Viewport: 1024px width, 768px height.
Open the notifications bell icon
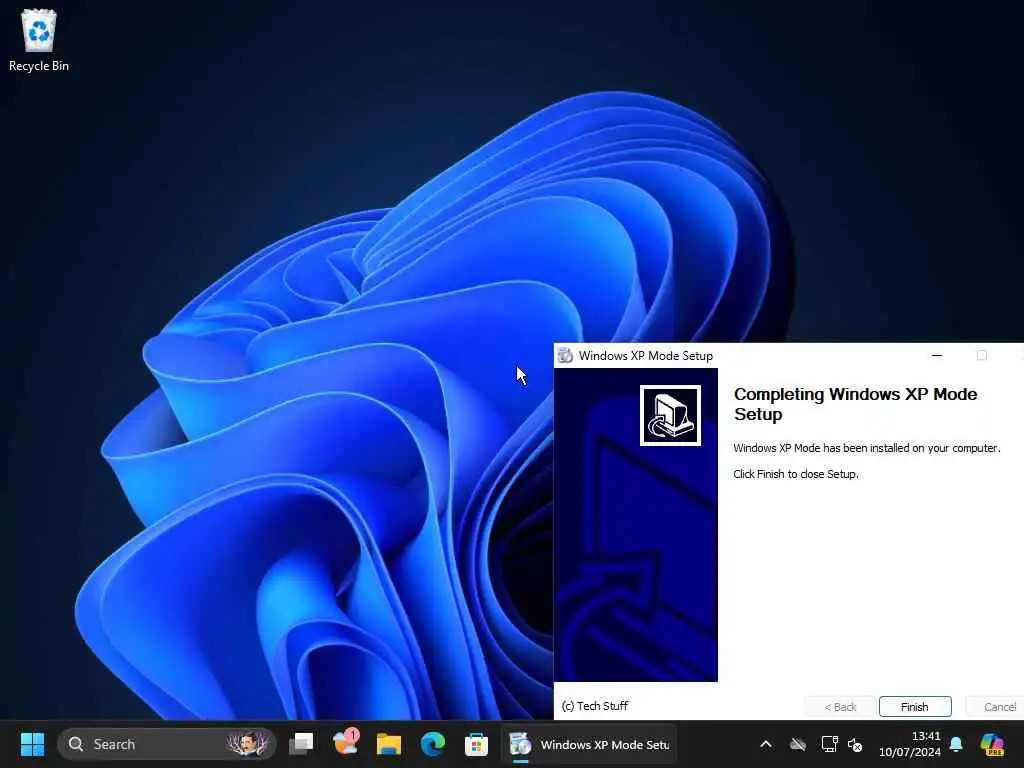(956, 744)
